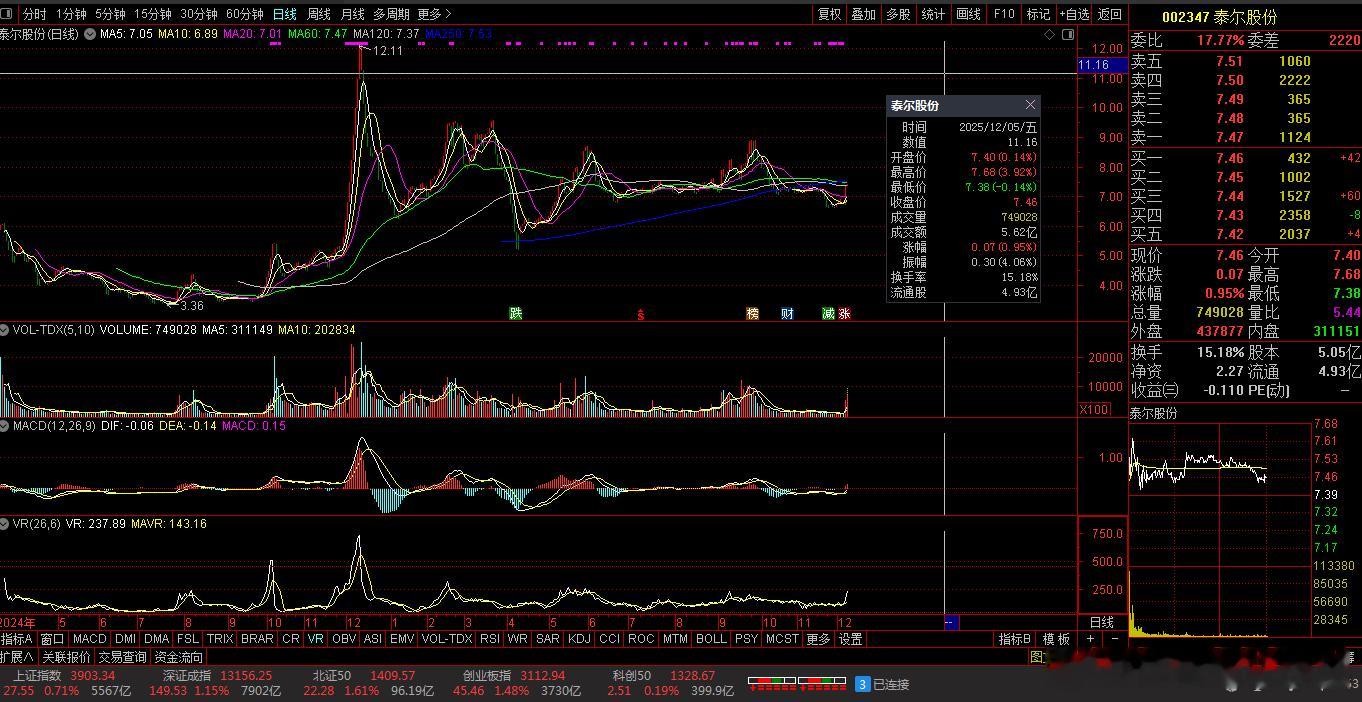The height and width of the screenshot is (702, 1362).
Task: Click the diamond icon above price axis
Action: [x=1049, y=34]
